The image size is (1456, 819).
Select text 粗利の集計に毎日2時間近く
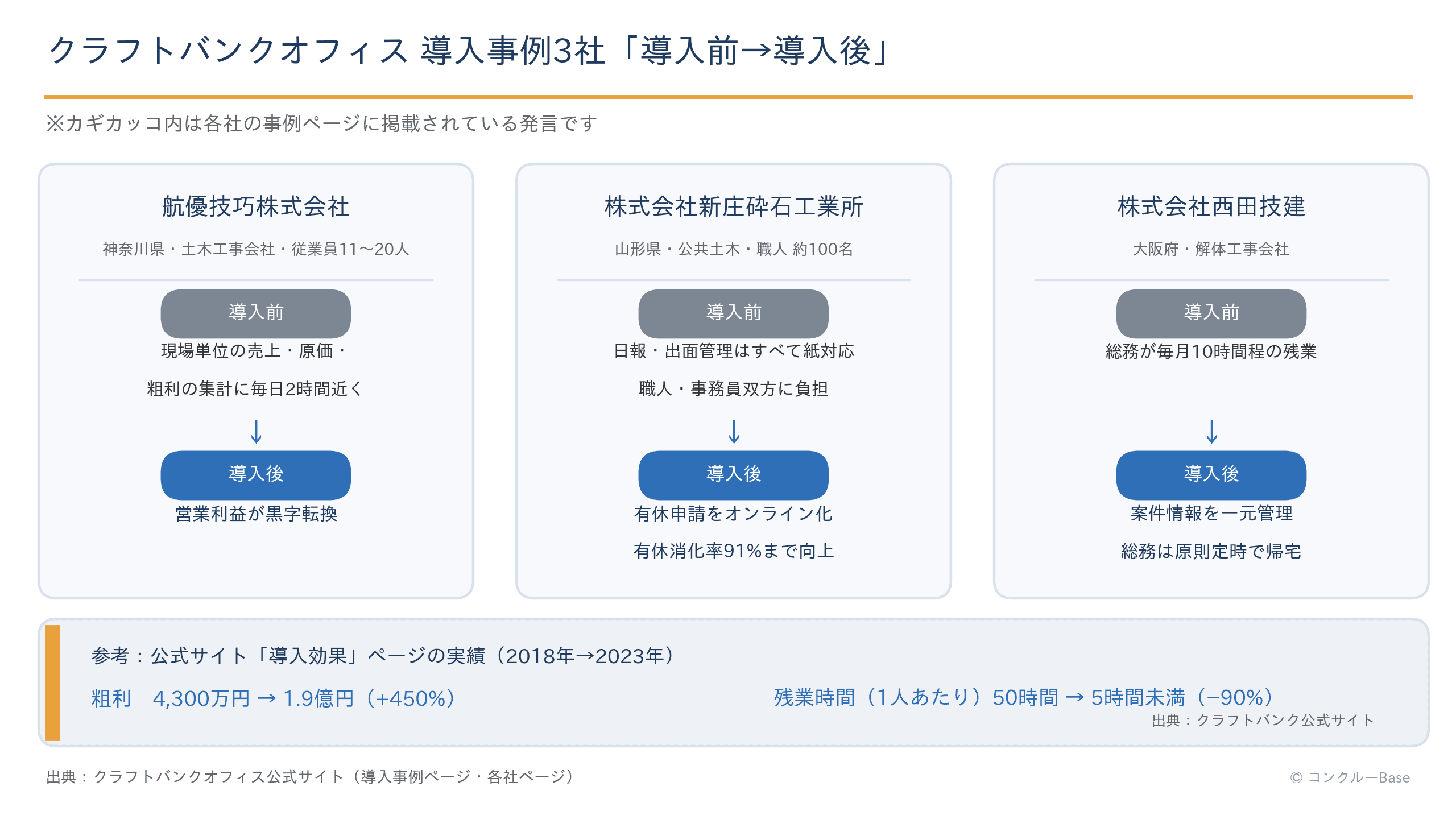(x=256, y=389)
